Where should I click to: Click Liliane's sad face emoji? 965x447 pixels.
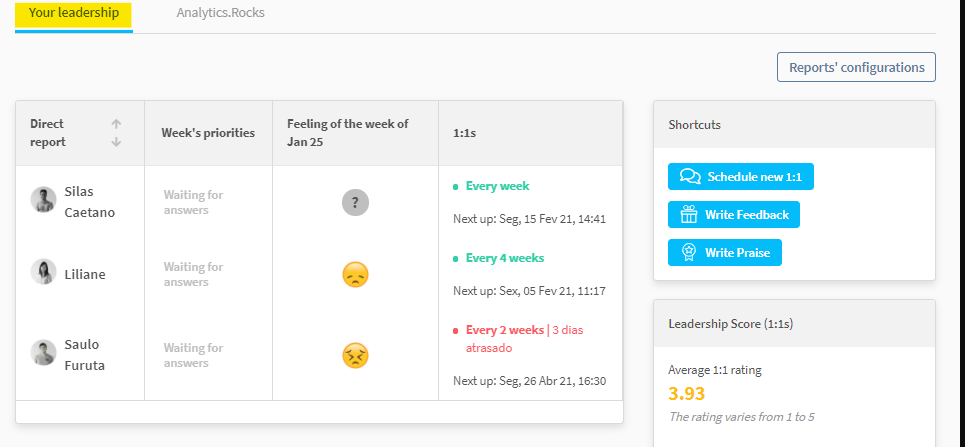click(355, 275)
